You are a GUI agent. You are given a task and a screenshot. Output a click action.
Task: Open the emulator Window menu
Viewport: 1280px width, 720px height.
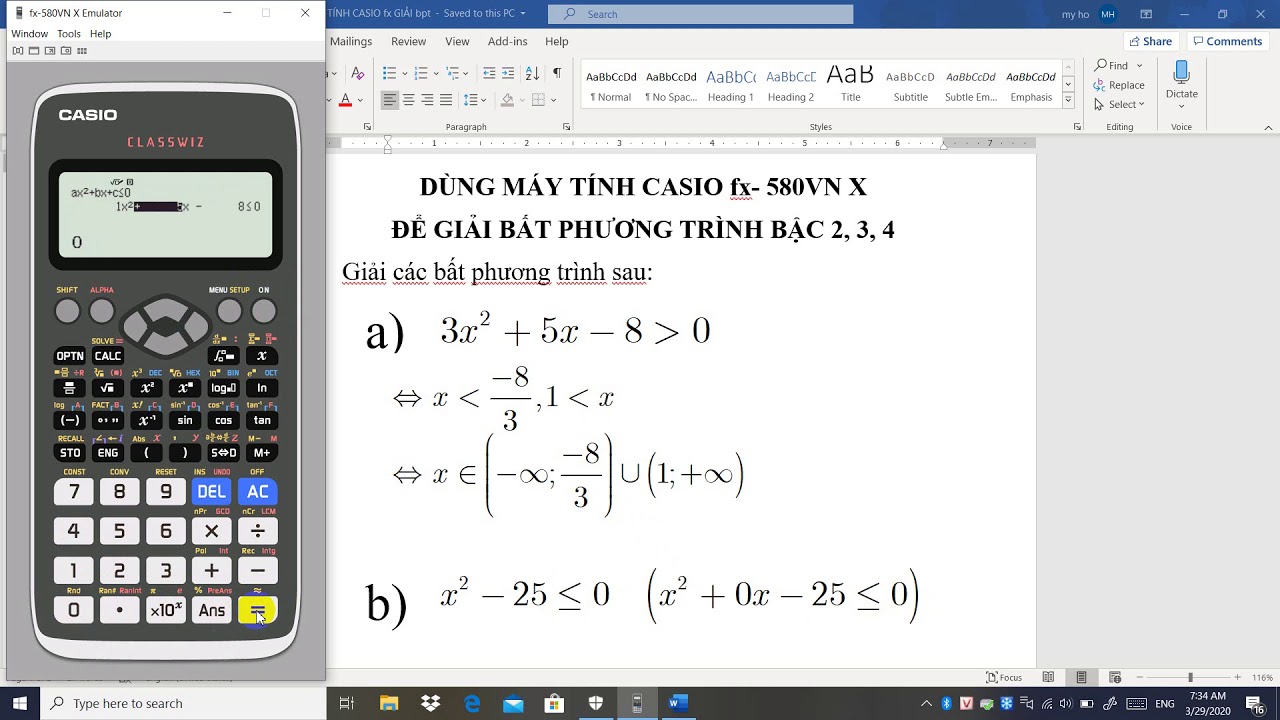click(30, 33)
